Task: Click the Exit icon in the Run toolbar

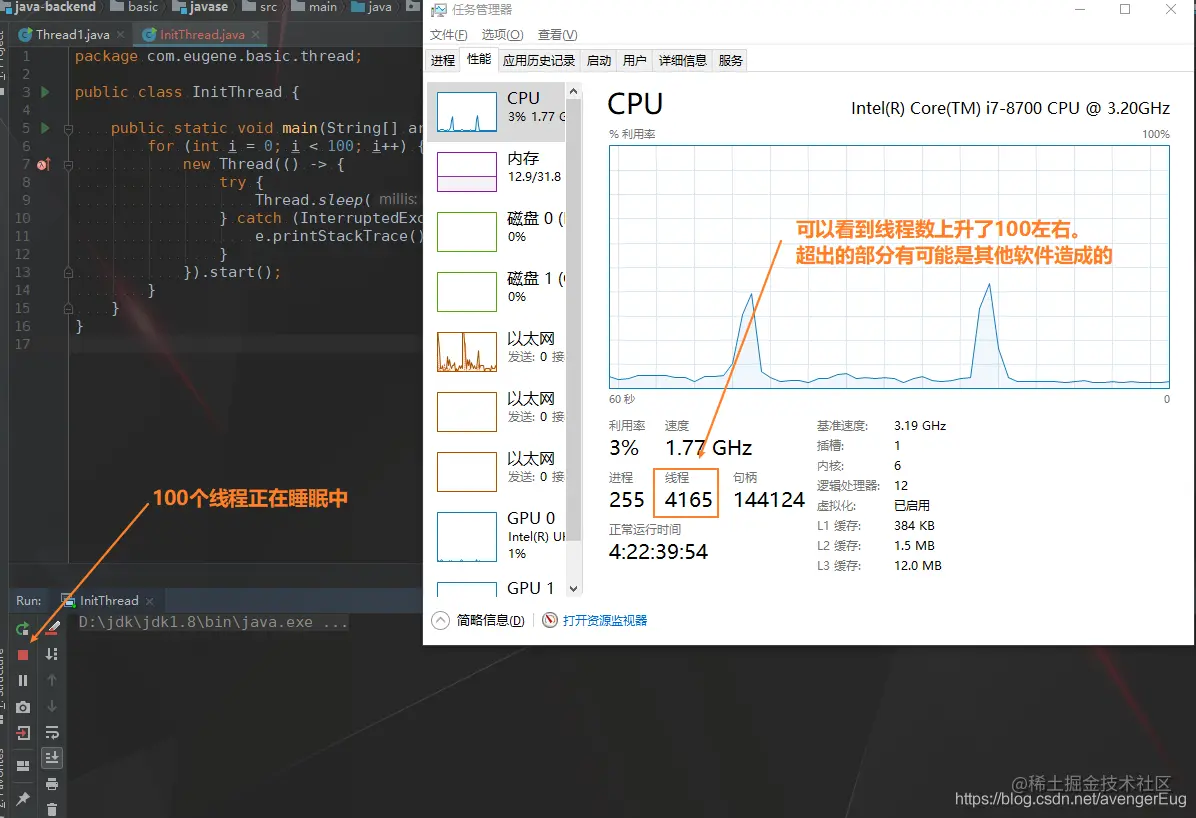Action: [23, 733]
